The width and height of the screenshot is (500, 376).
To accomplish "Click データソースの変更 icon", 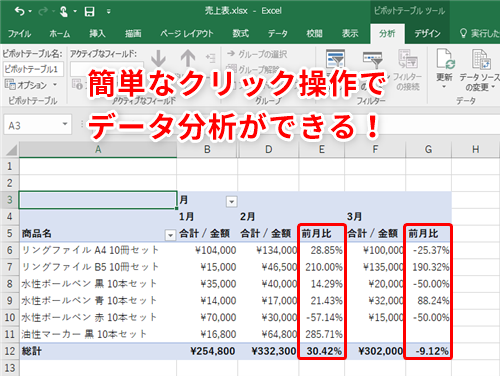I will 481,59.
